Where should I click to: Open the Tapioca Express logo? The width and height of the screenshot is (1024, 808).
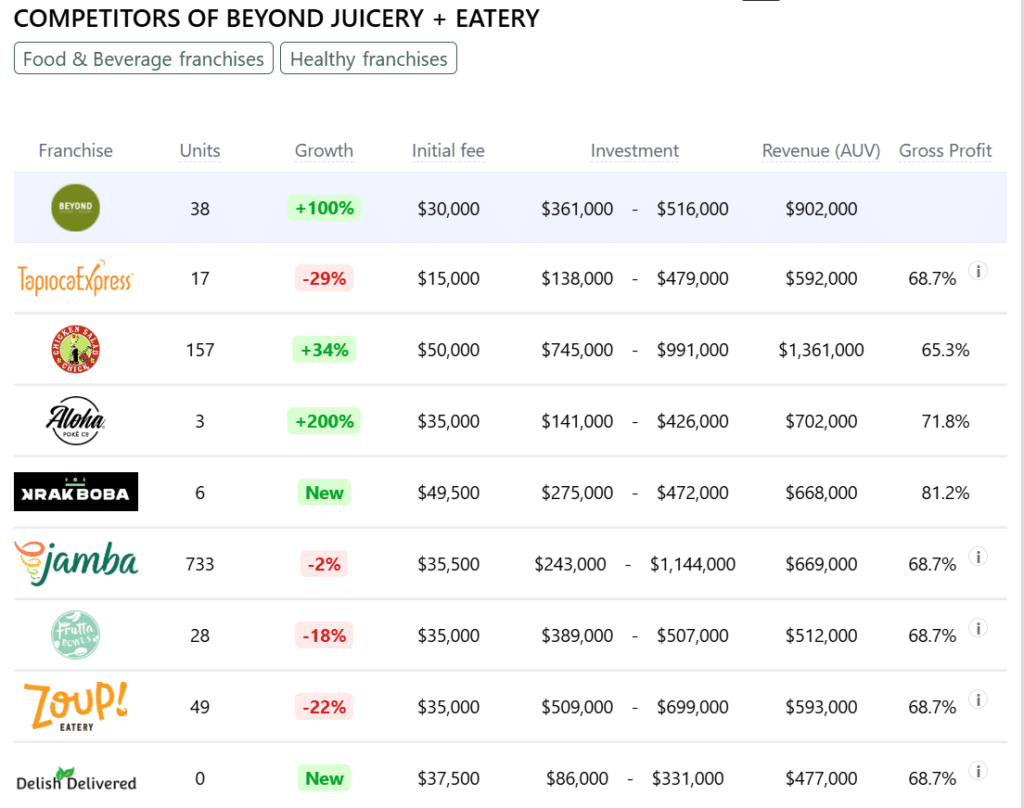point(75,278)
